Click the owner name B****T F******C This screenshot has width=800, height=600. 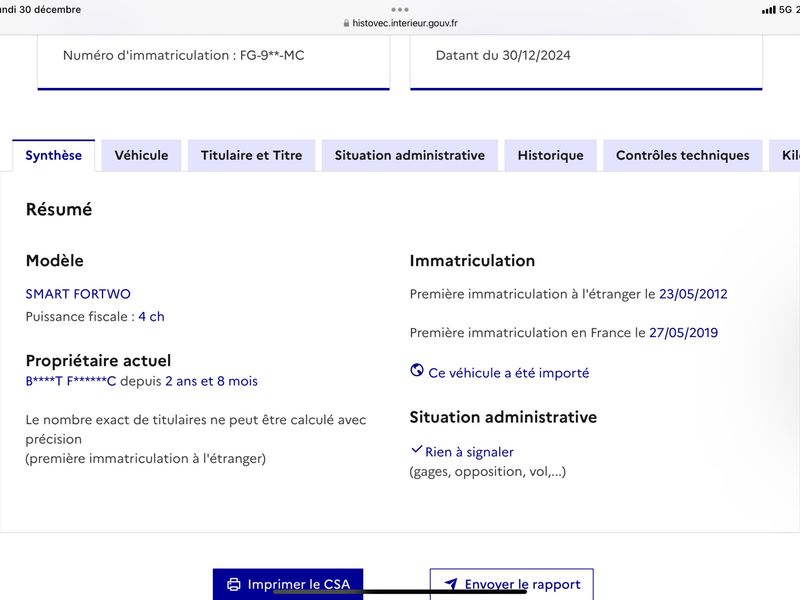click(71, 381)
